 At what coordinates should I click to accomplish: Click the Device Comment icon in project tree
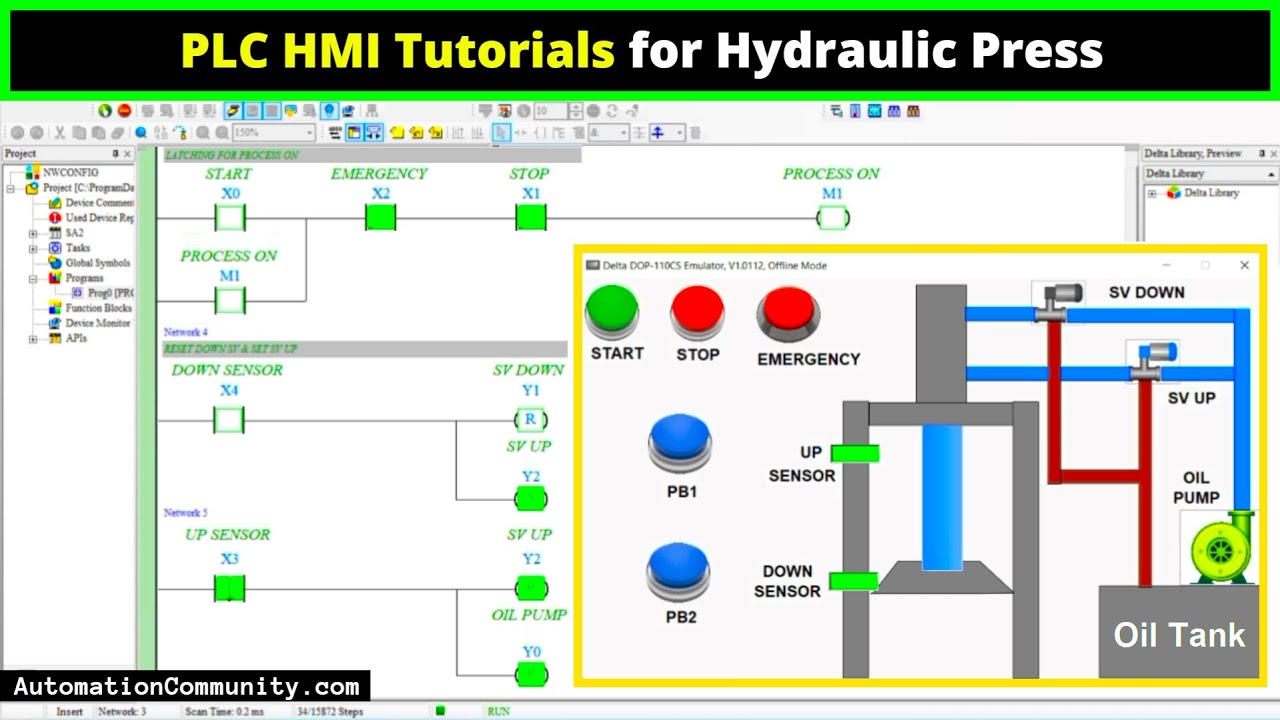tap(56, 203)
